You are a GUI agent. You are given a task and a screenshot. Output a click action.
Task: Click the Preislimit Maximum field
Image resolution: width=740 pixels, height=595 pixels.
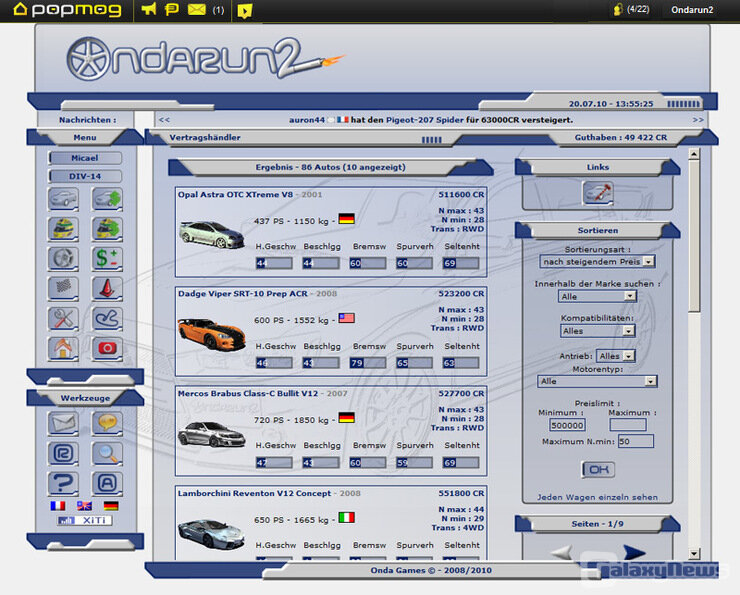point(628,425)
